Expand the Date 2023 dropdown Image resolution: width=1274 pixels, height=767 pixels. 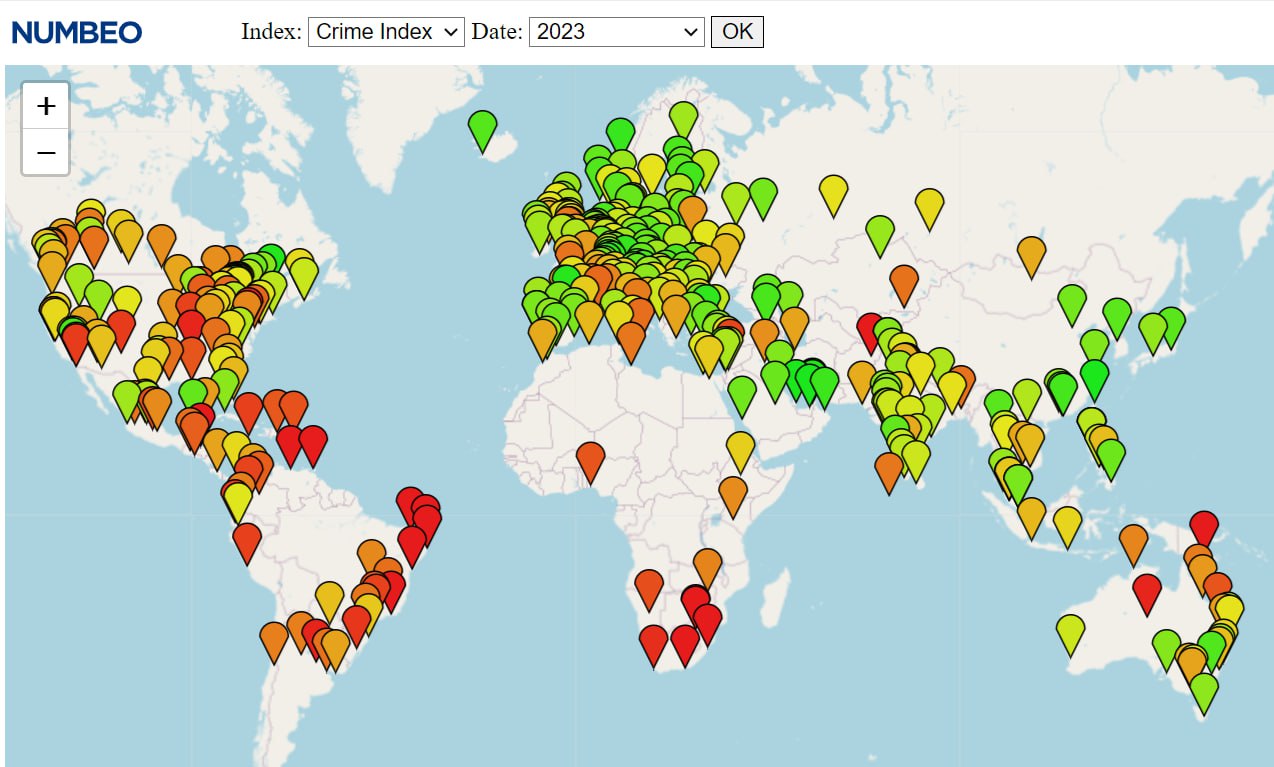click(616, 32)
